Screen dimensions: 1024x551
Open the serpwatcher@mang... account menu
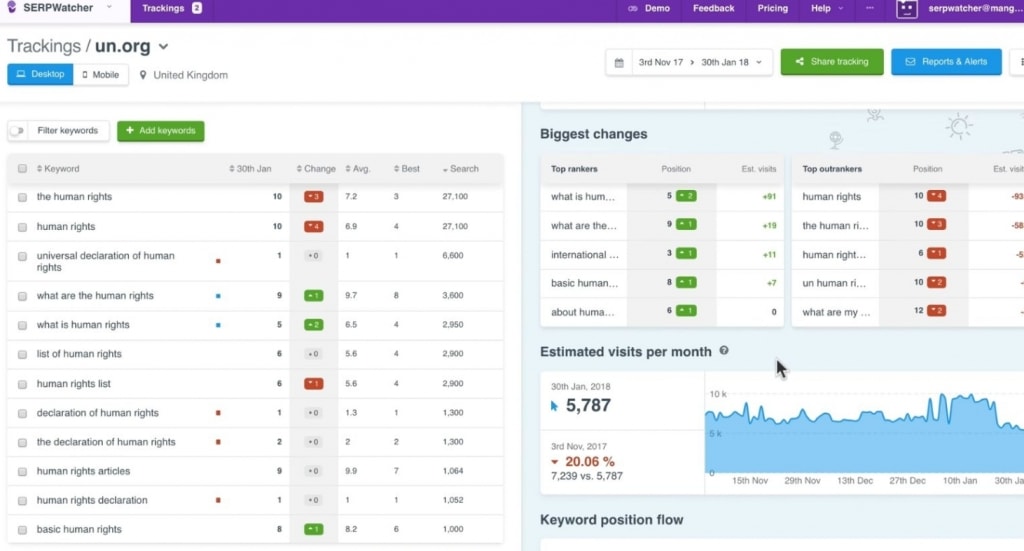[x=976, y=8]
